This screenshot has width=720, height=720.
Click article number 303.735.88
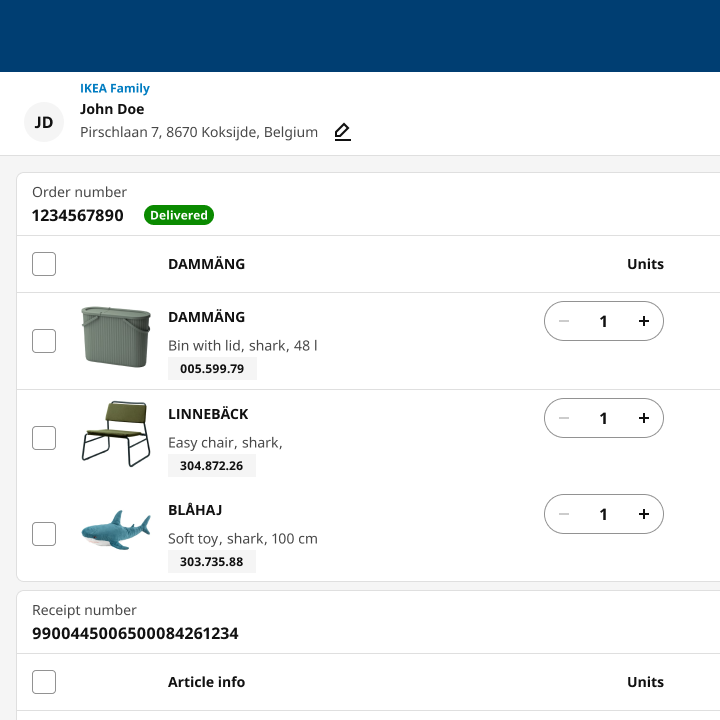[212, 562]
